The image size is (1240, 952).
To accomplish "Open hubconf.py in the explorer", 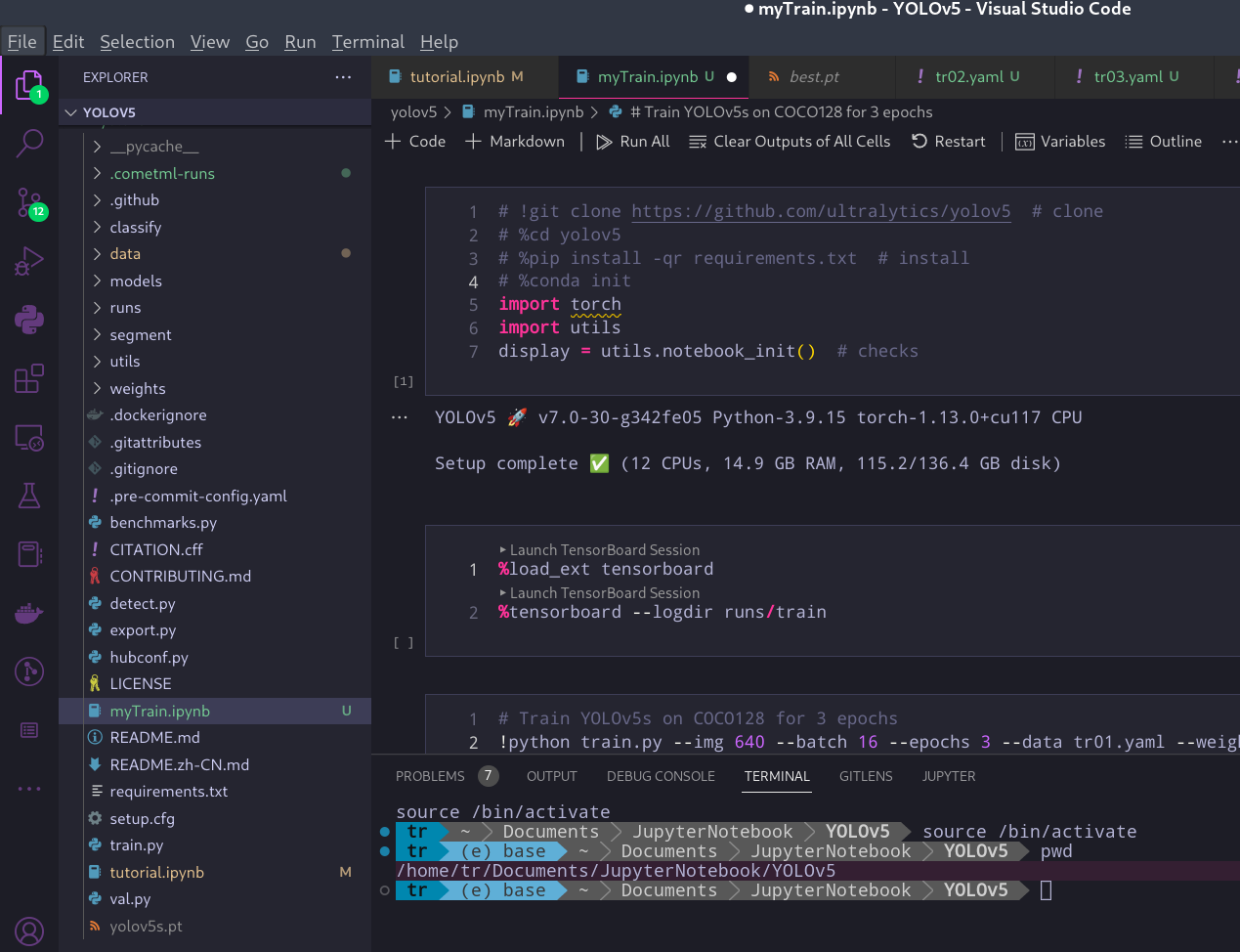I will click(x=215, y=657).
